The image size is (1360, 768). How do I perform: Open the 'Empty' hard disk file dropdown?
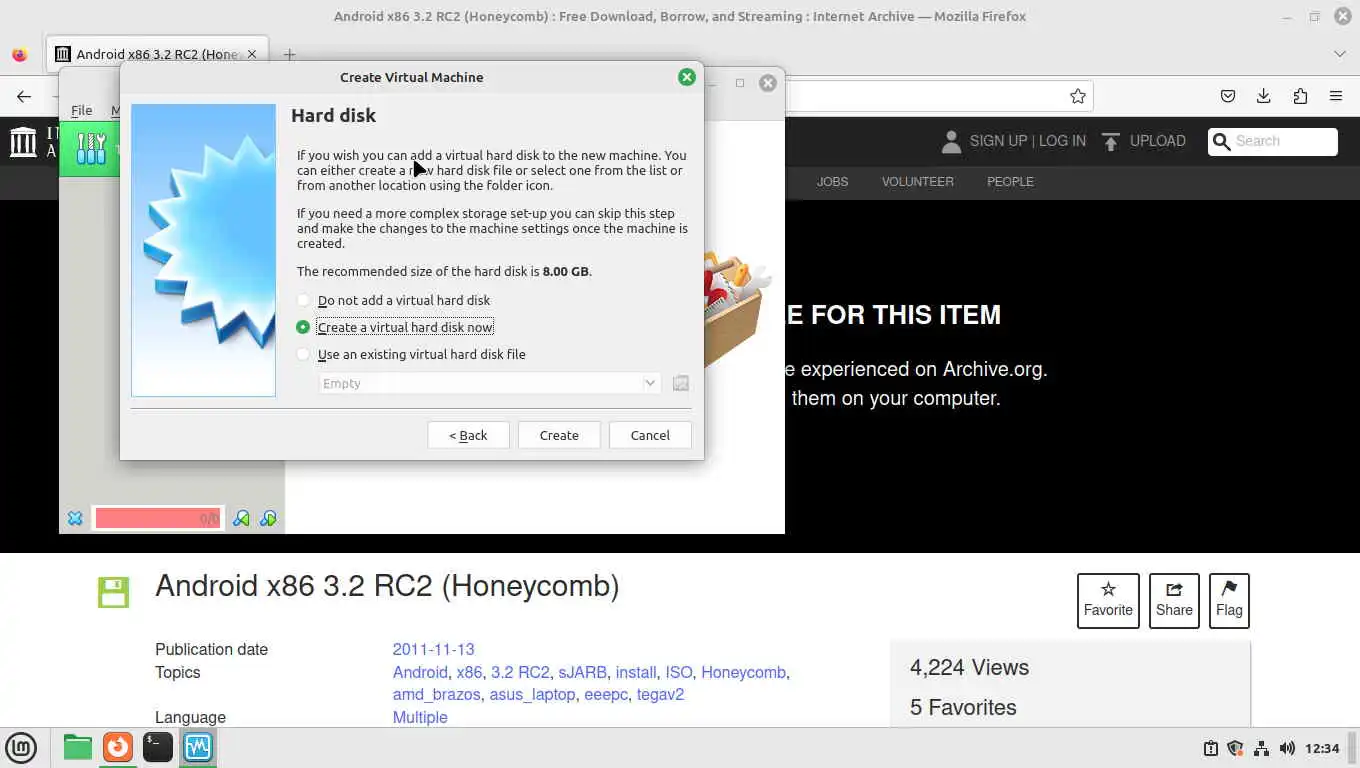[x=489, y=383]
